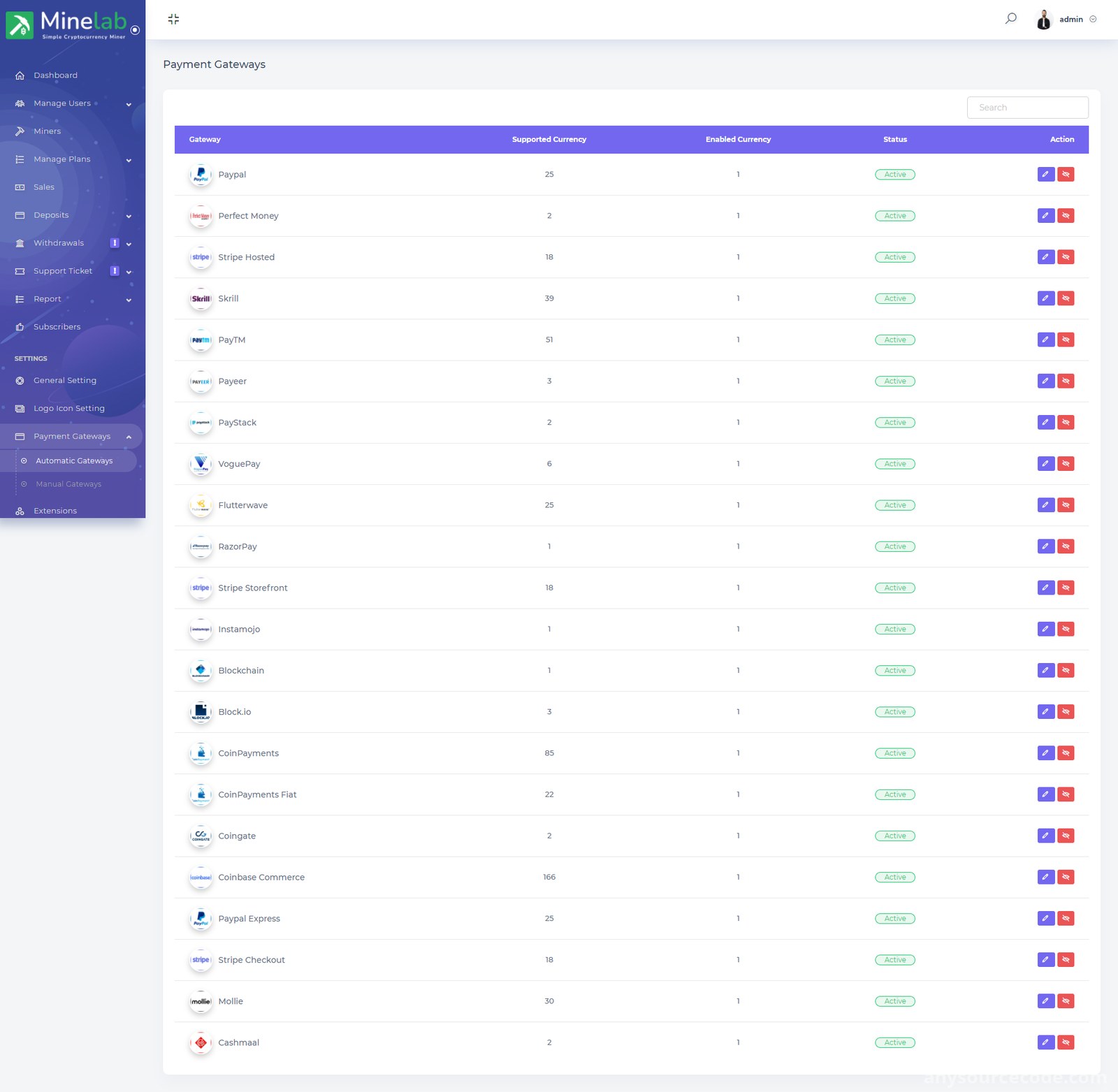Screen dimensions: 1118x1092
Task: Edit the Paypal gateway with pencil icon
Action: [x=1045, y=174]
